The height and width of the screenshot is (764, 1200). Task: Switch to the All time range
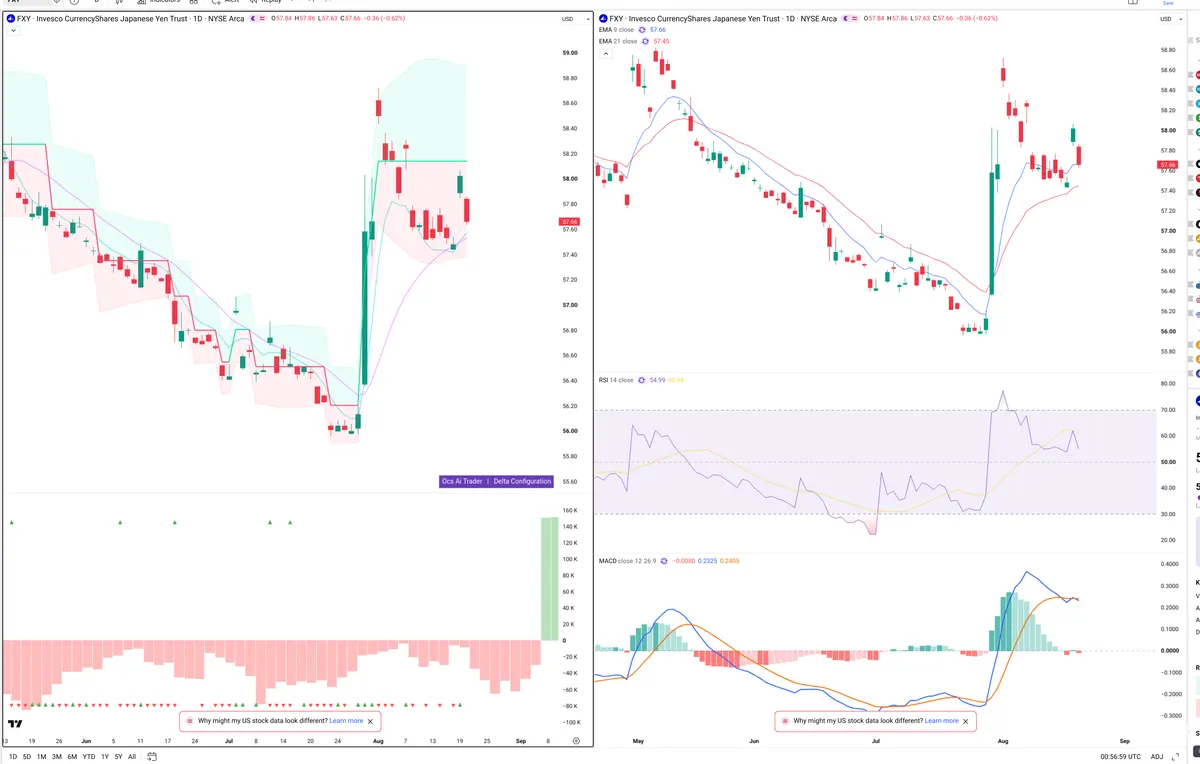click(x=132, y=756)
